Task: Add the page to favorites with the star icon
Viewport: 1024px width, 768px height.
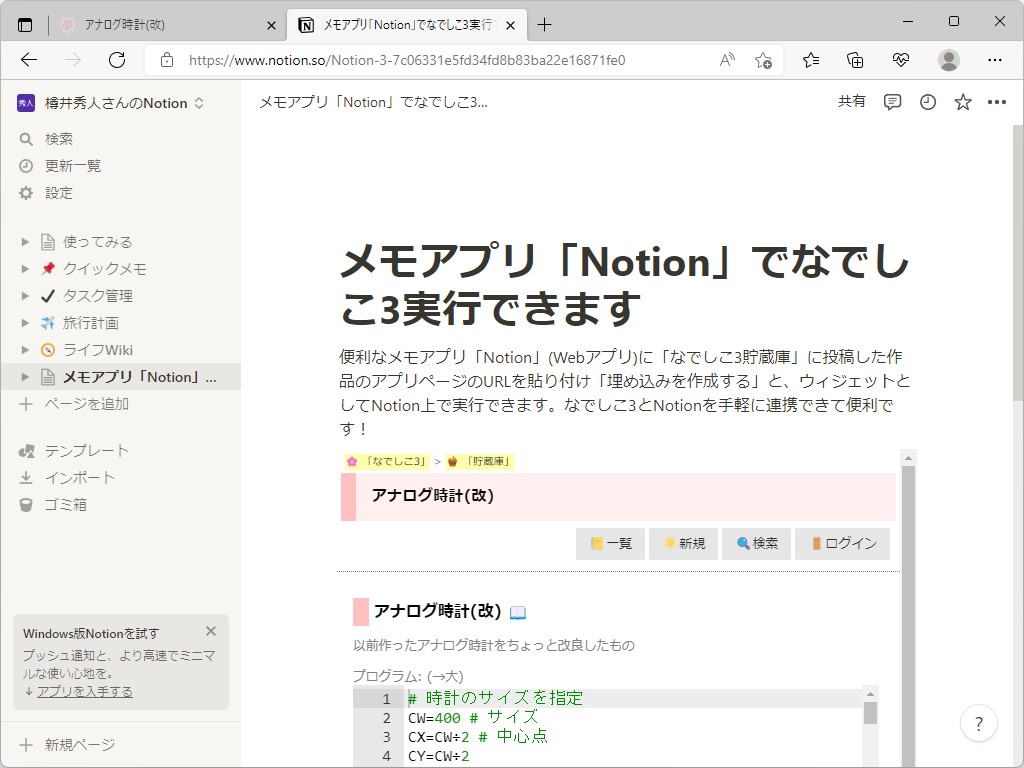Action: (x=962, y=101)
